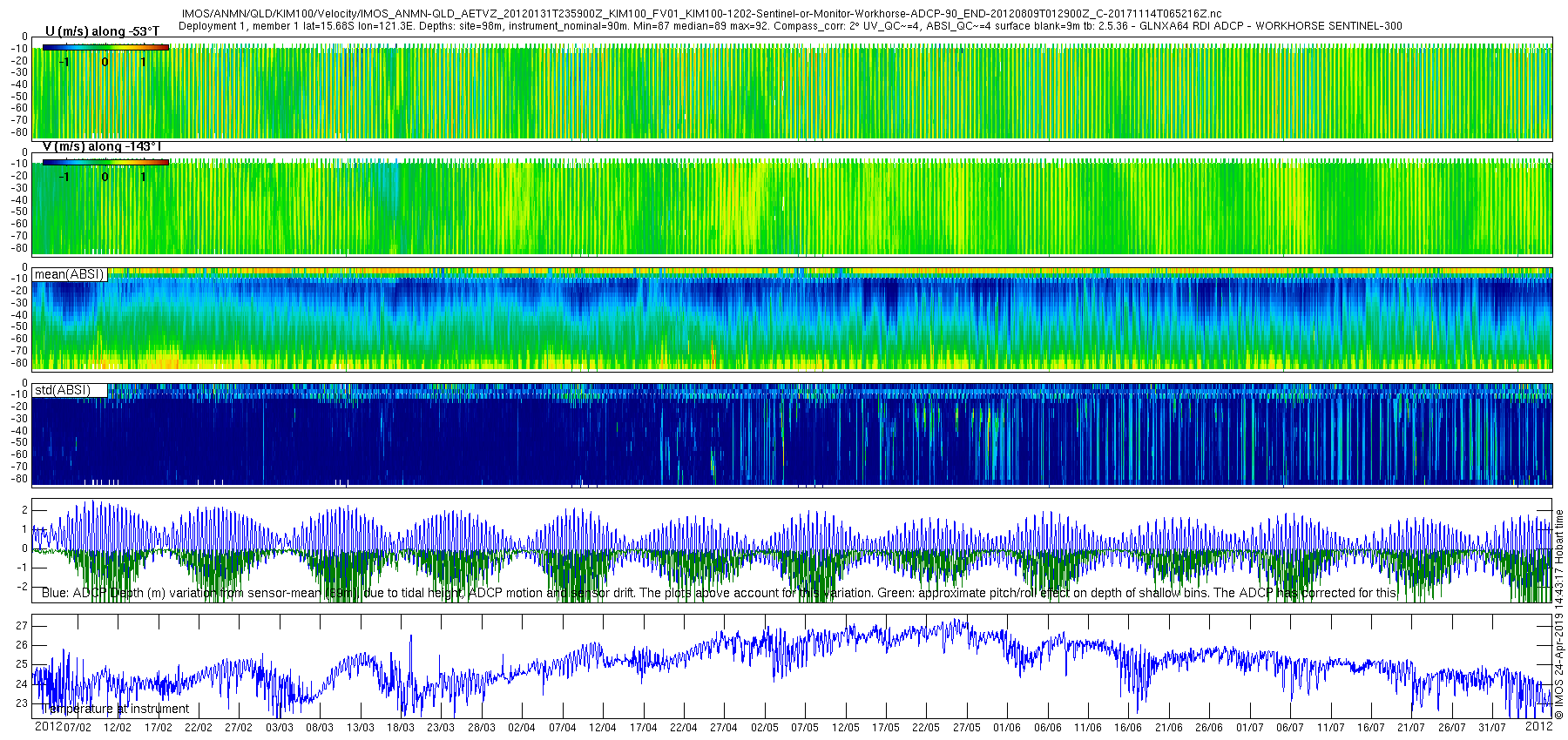
Task: Click the '07/02' date tick label
Action: [x=78, y=727]
